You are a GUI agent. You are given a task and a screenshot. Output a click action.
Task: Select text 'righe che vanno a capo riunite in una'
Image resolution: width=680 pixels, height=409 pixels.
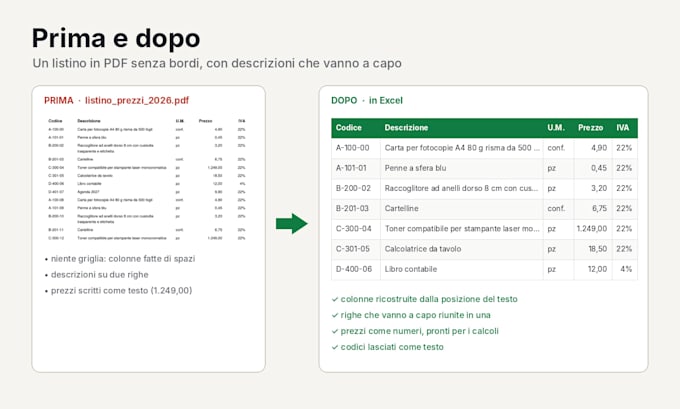pyautogui.click(x=415, y=315)
